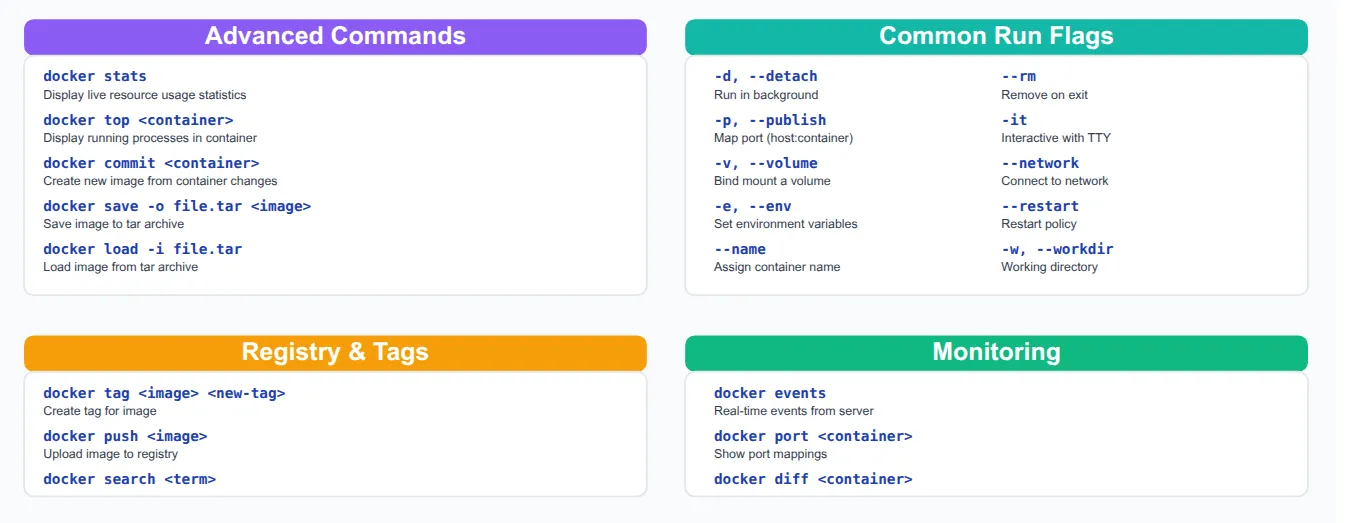
Task: Click 'Upload image to registry' description
Action: 110,454
